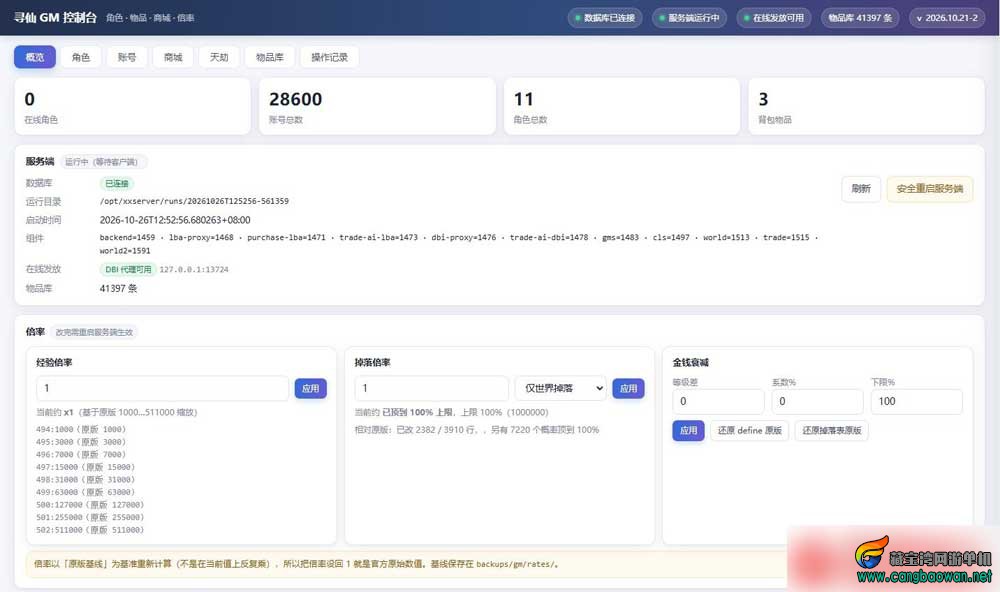
Task: Click the 安全重启服务端 button
Action: click(x=930, y=189)
